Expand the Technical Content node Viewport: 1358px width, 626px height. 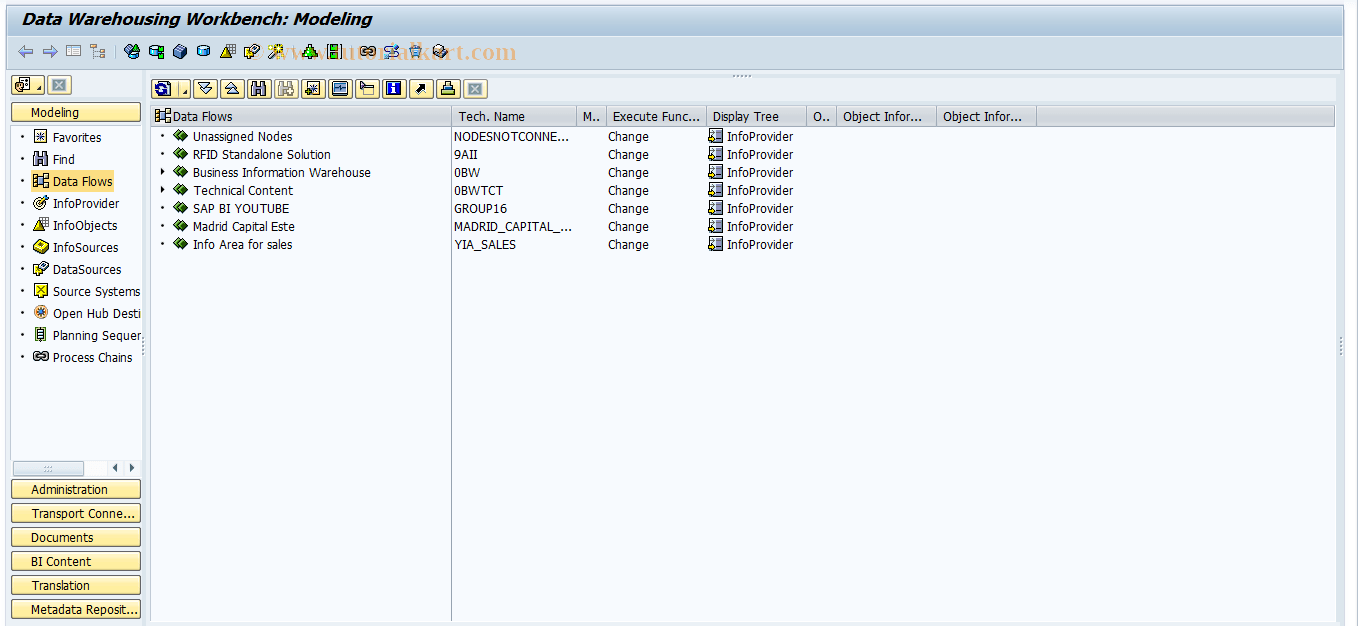coord(164,190)
